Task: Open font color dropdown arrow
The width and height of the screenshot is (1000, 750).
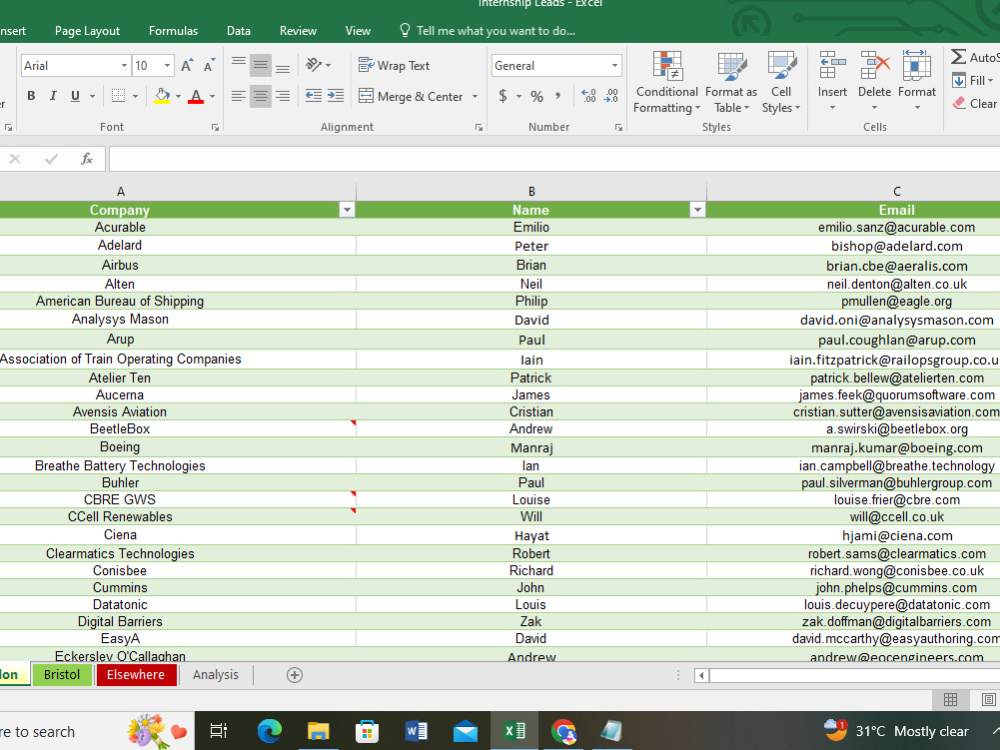Action: [x=212, y=96]
